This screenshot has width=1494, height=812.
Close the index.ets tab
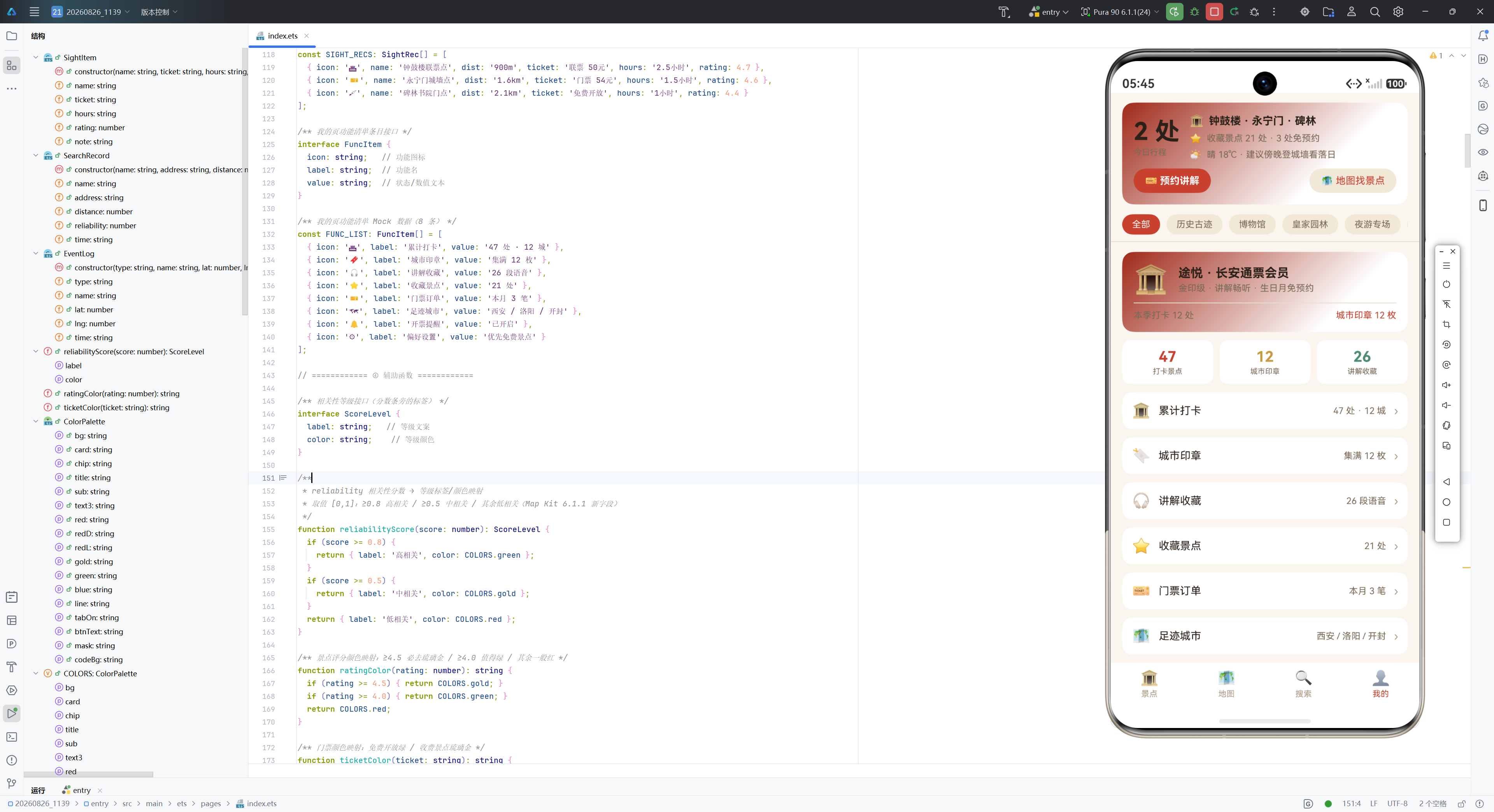tap(307, 36)
